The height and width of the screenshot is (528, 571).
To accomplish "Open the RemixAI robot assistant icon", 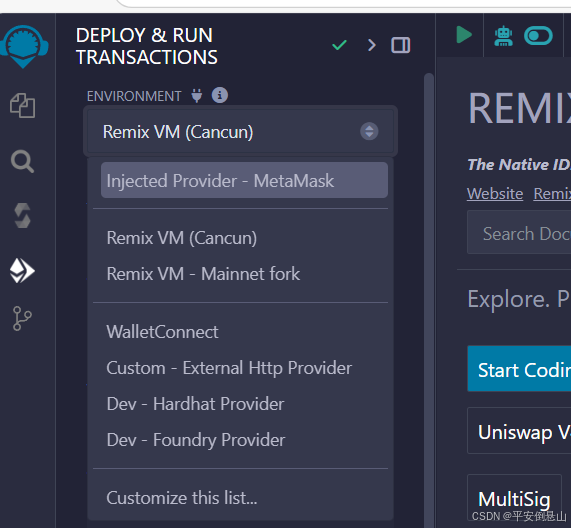I will point(503,36).
